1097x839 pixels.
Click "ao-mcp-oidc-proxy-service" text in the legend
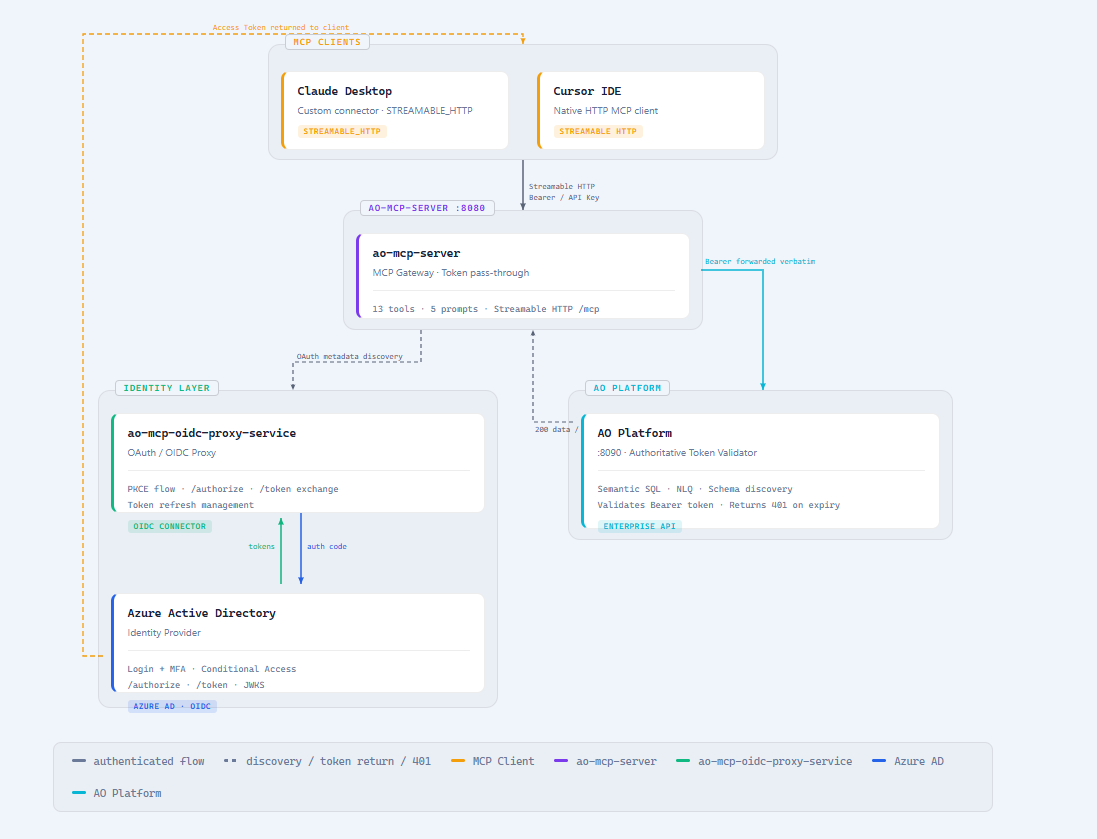pyautogui.click(x=775, y=761)
